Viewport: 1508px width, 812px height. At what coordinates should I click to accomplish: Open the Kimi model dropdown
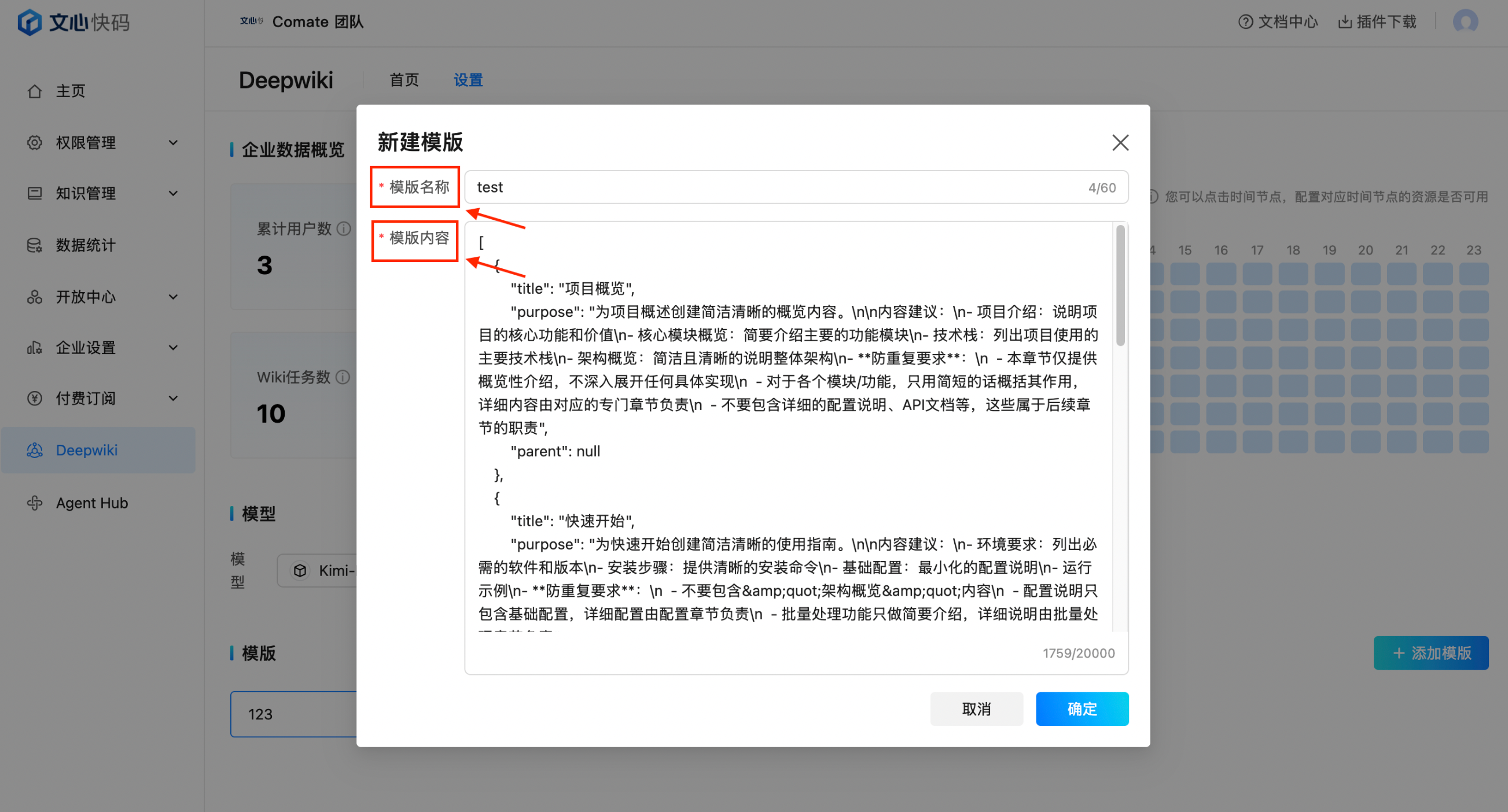coord(317,570)
